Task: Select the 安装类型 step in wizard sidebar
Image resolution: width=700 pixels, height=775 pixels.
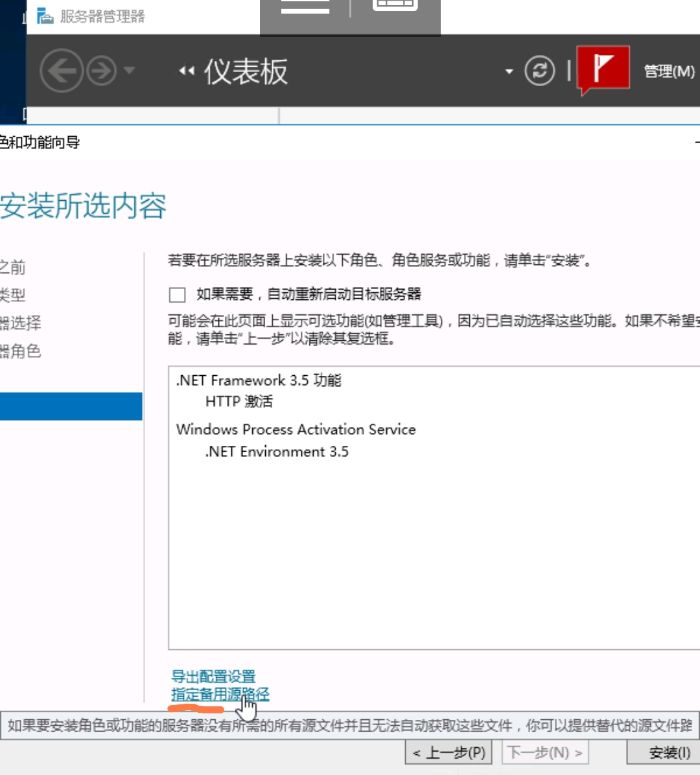Action: coord(13,295)
